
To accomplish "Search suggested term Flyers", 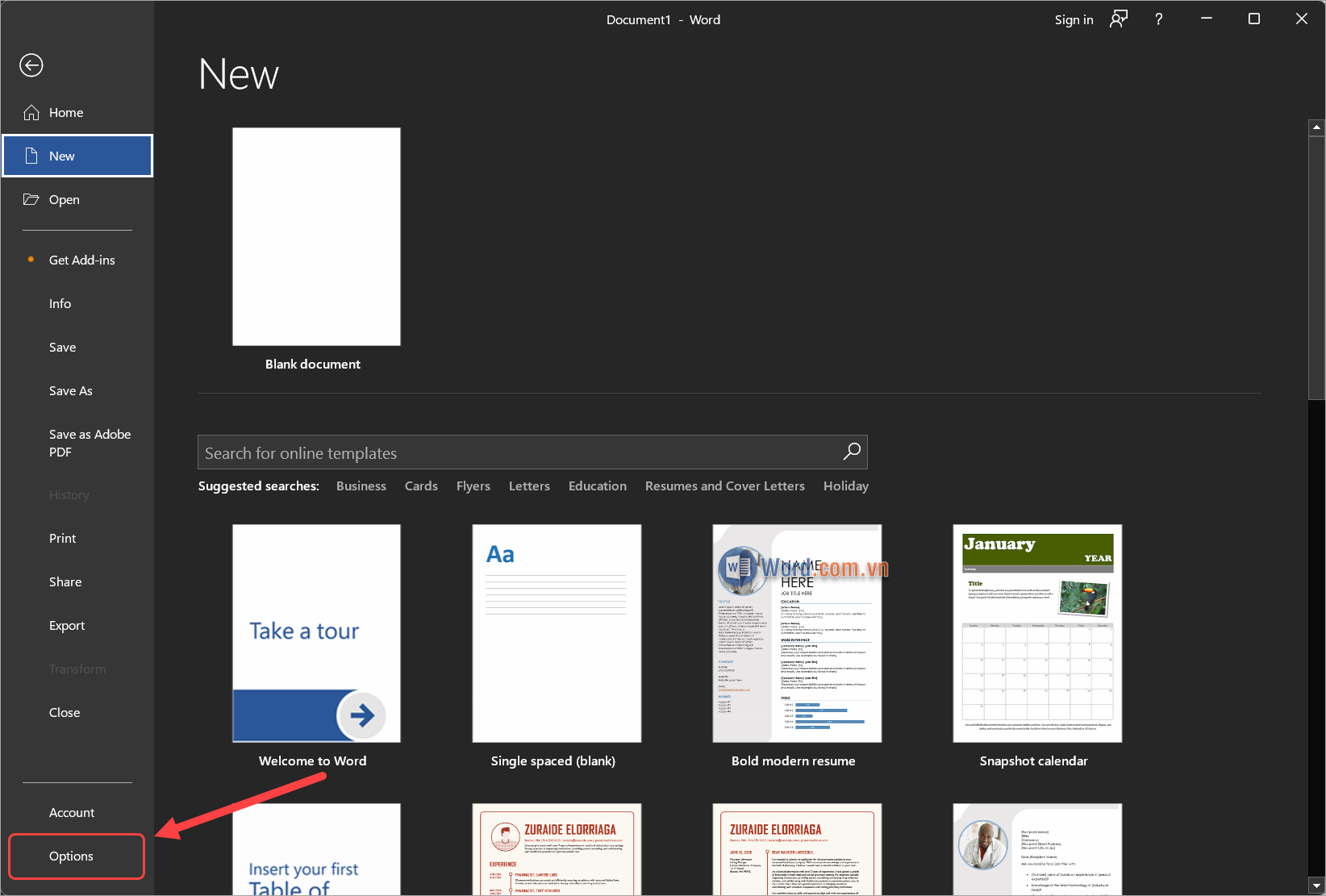I will (x=473, y=486).
